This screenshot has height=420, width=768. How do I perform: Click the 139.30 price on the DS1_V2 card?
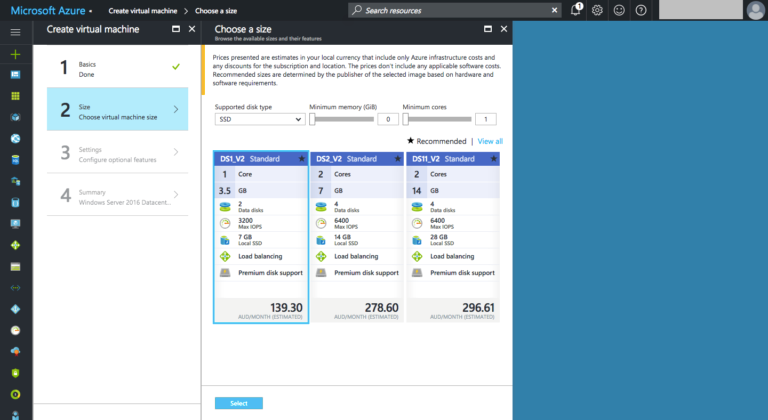[286, 308]
